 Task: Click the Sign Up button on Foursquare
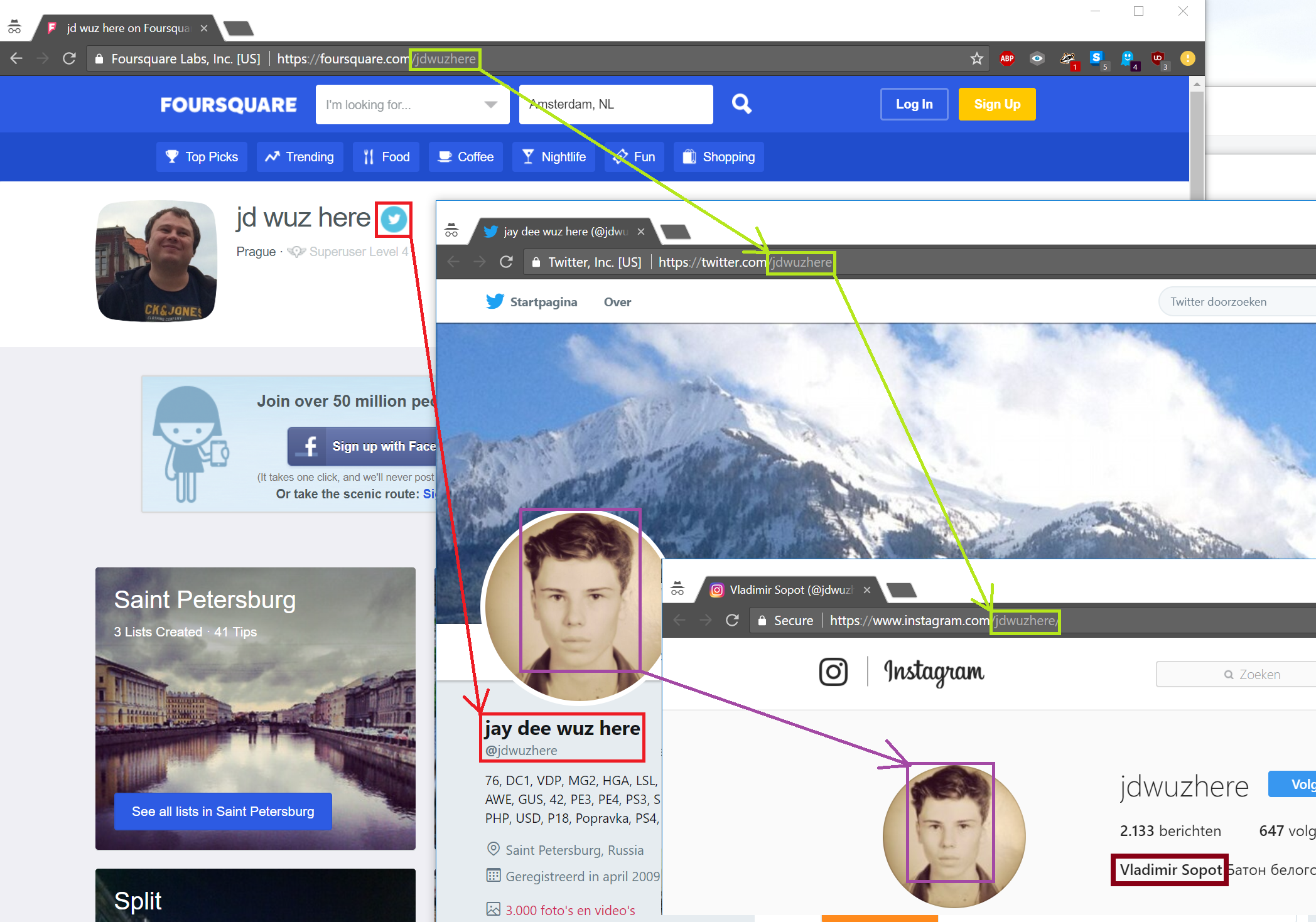pyautogui.click(x=998, y=104)
